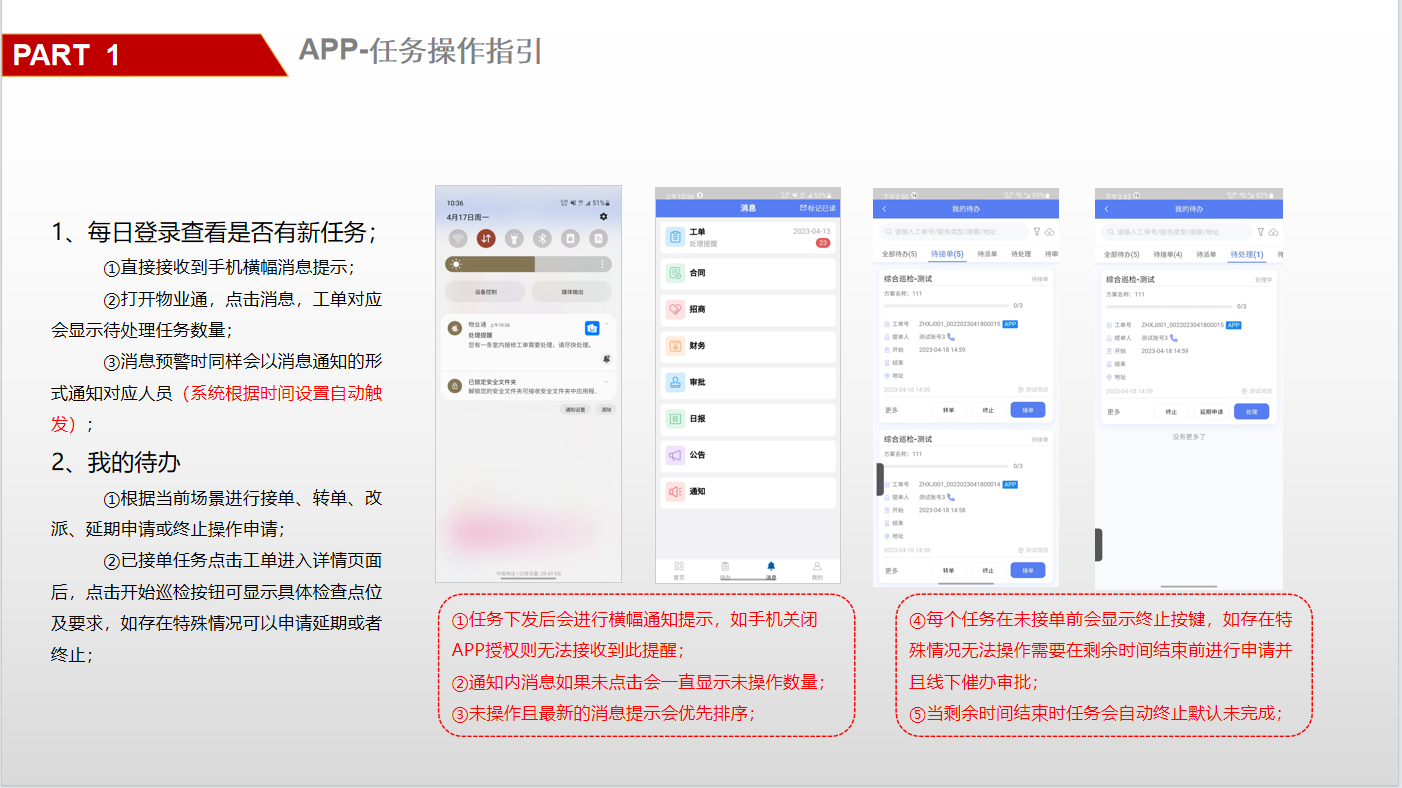
Task: Toggle the Wi-Fi quick setting
Action: click(458, 238)
